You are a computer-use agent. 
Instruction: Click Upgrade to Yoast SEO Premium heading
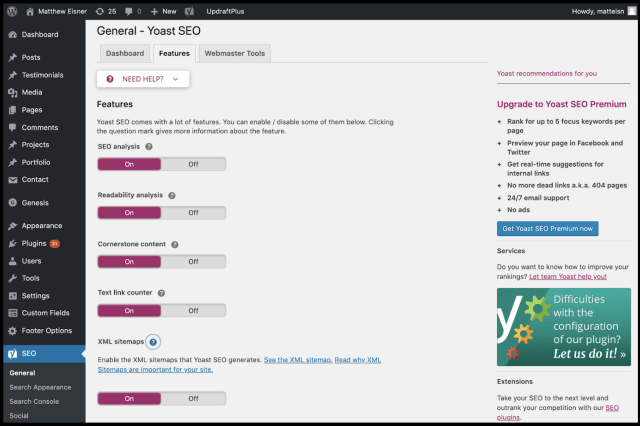[x=561, y=104]
